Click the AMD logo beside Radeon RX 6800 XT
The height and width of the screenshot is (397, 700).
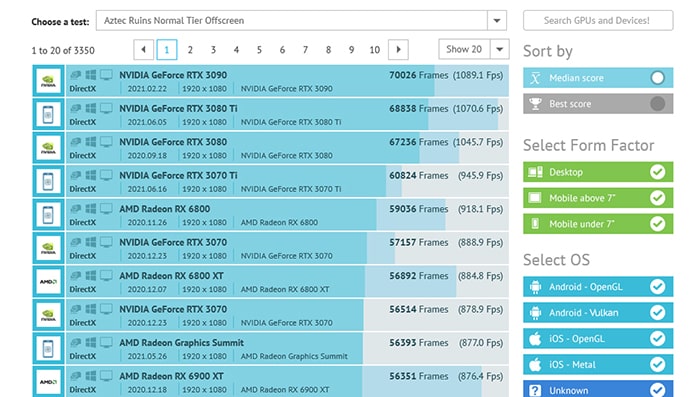click(x=48, y=282)
